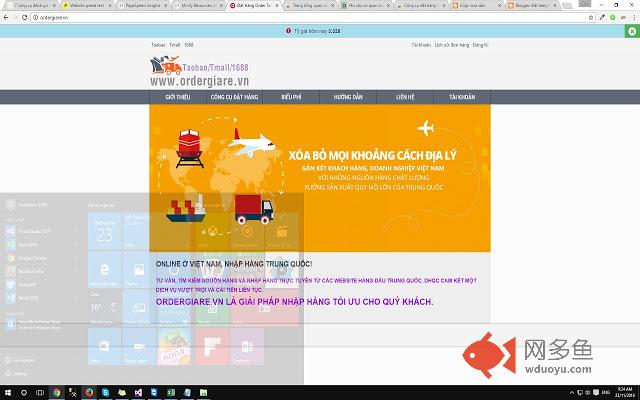Open Task View from the taskbar

40,393
